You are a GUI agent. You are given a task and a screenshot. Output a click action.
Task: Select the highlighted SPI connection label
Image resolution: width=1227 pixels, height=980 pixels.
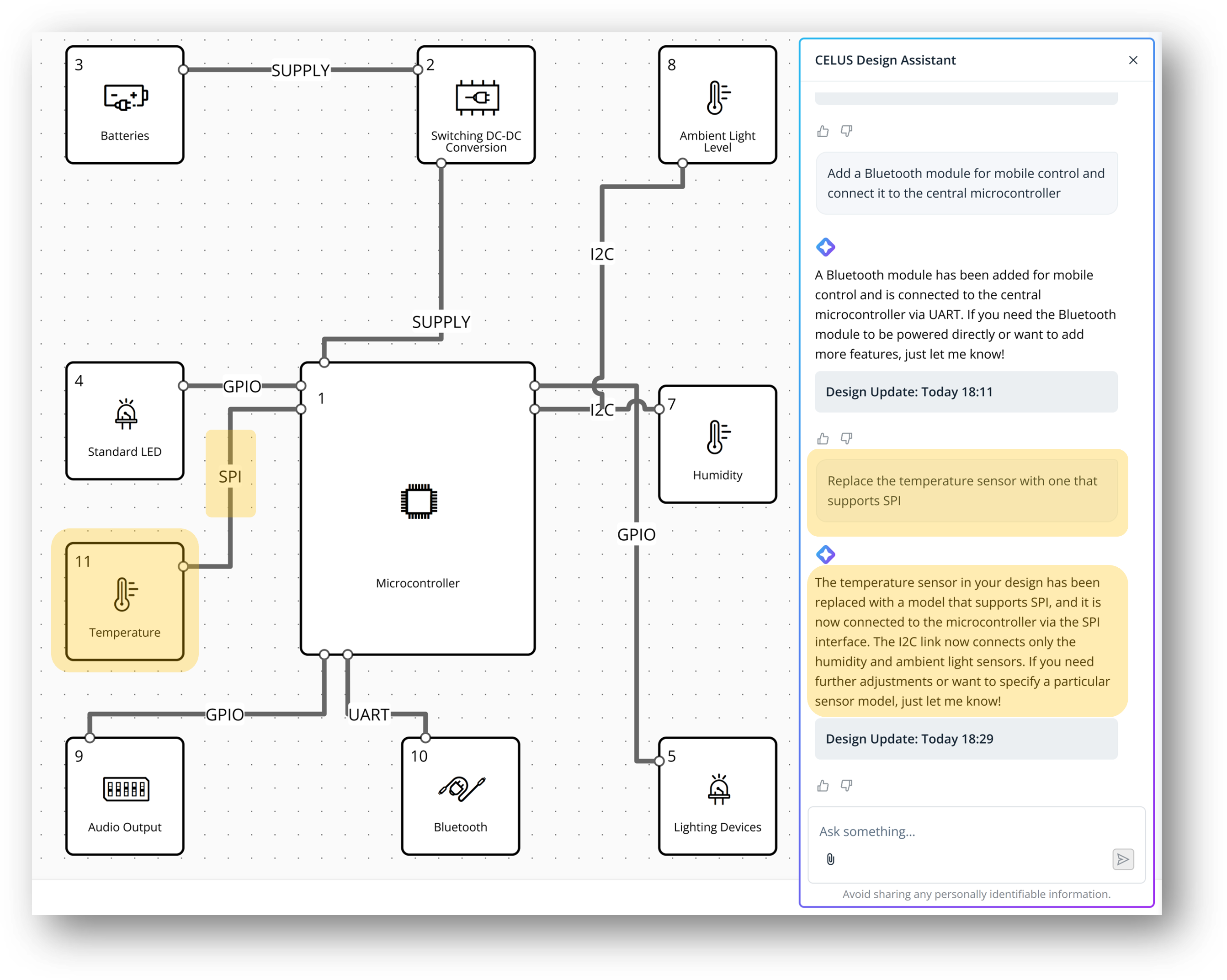click(x=230, y=476)
